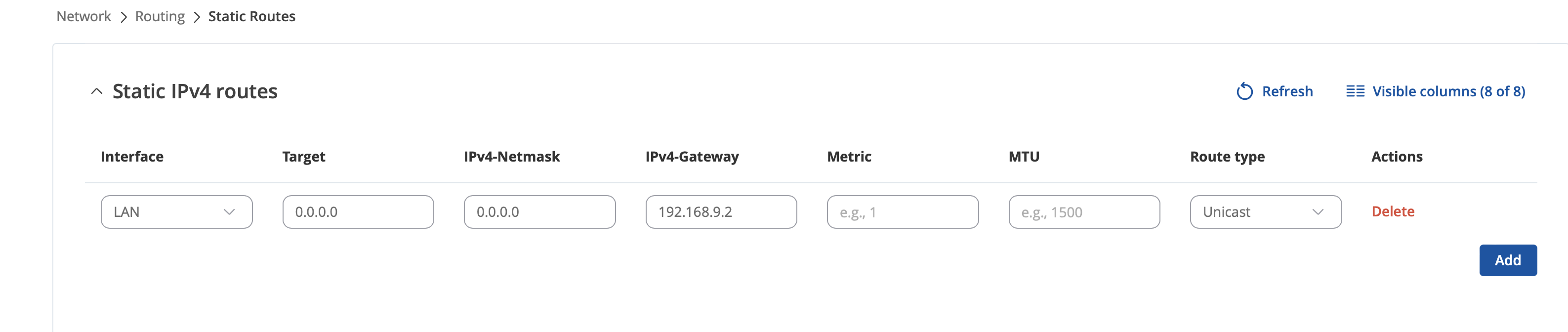Click the chevron arrow in the Route type selector

1318,212
